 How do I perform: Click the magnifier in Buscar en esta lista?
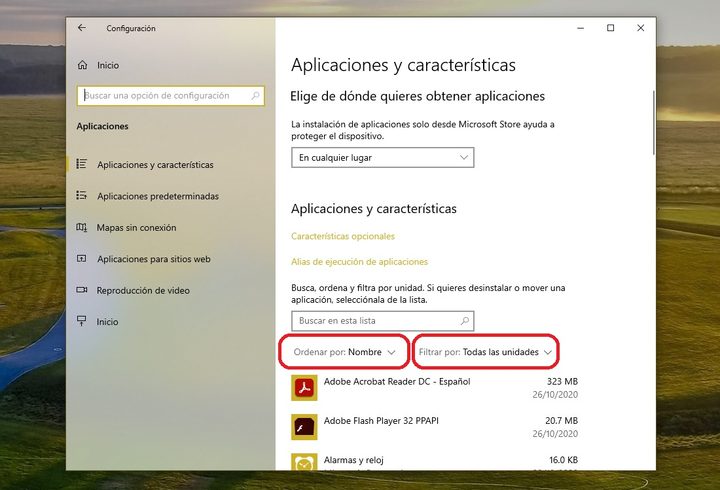[465, 321]
